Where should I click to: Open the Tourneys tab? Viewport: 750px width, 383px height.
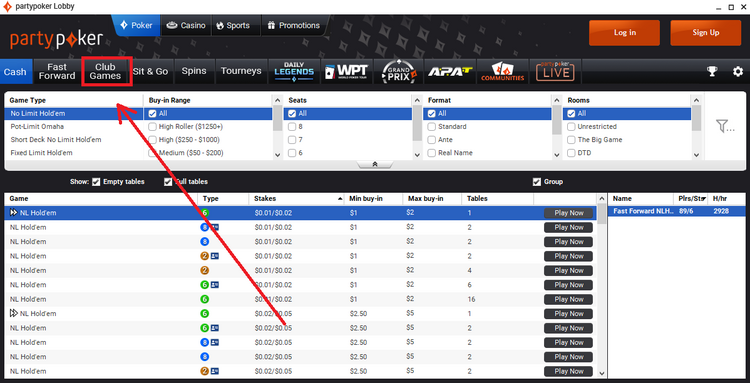pyautogui.click(x=241, y=71)
